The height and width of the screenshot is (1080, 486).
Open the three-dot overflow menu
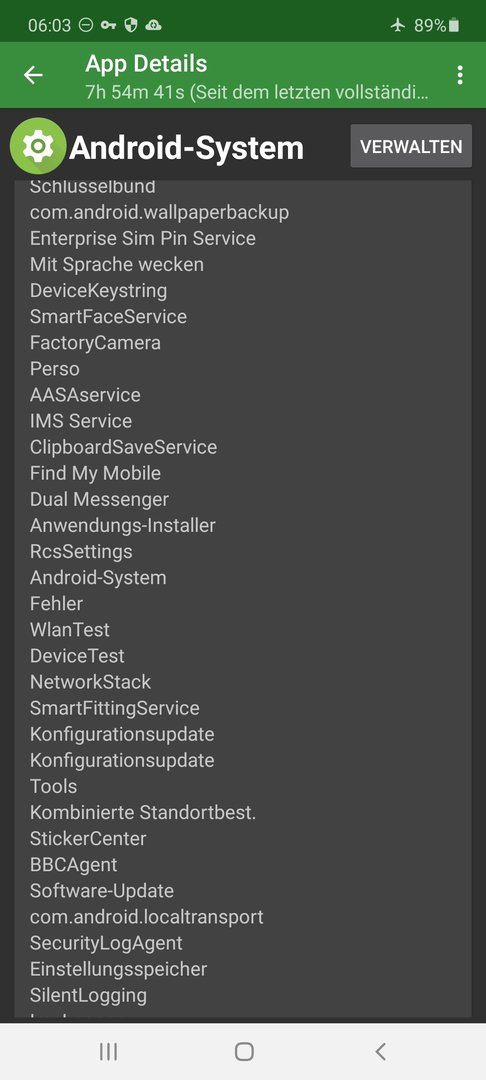(460, 75)
